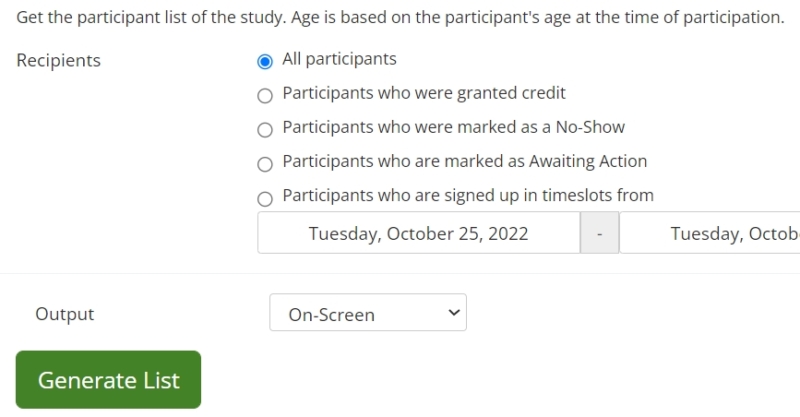Click the start date field October 25, 2022
The width and height of the screenshot is (800, 417).
(x=418, y=234)
